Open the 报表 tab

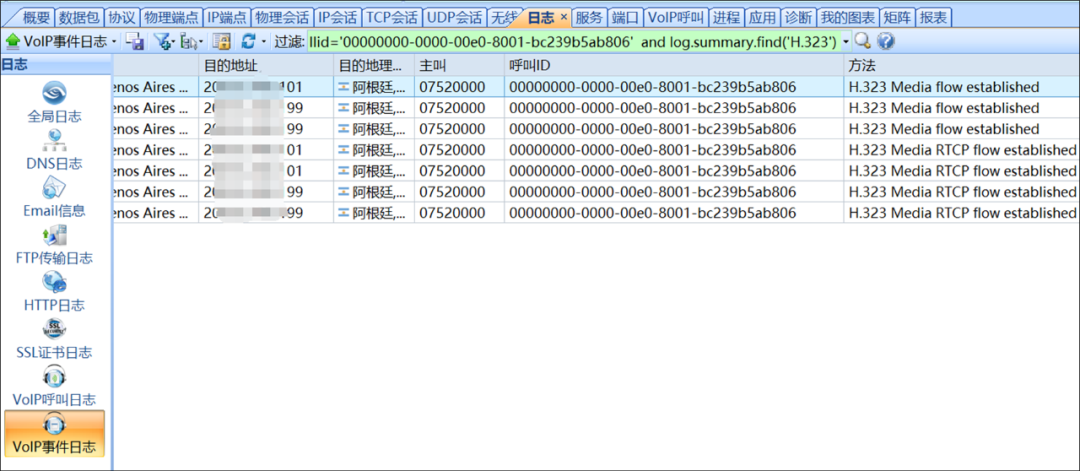click(933, 17)
